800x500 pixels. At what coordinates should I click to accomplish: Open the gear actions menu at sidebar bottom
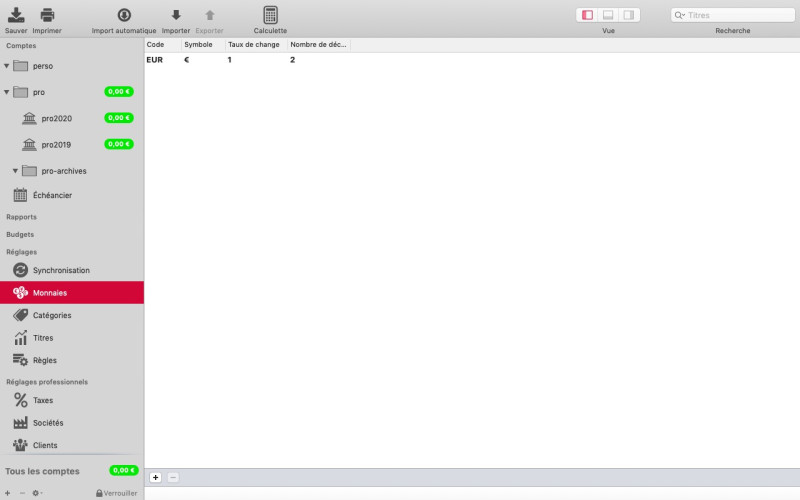coord(38,493)
